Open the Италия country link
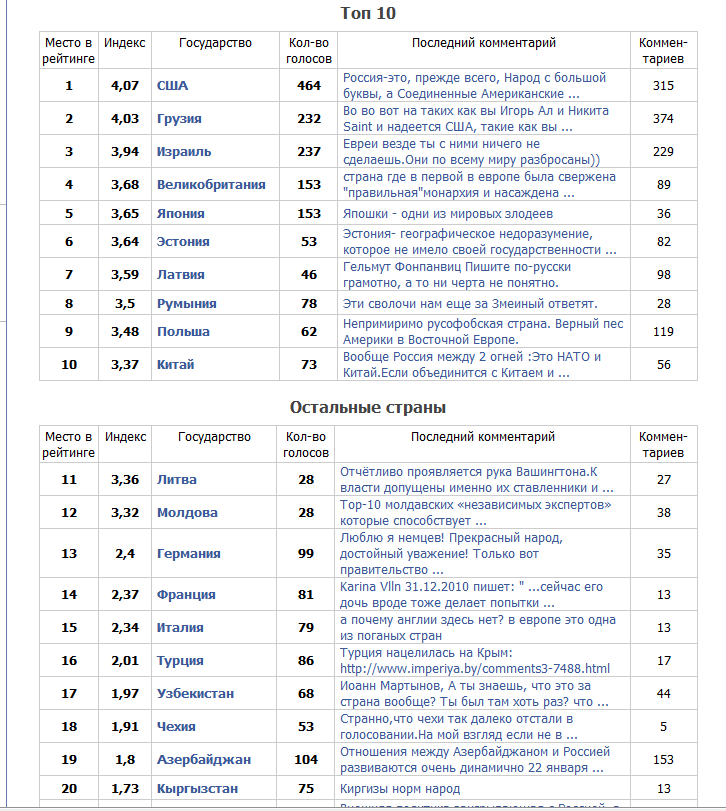This screenshot has height=811, width=726. click(x=180, y=627)
